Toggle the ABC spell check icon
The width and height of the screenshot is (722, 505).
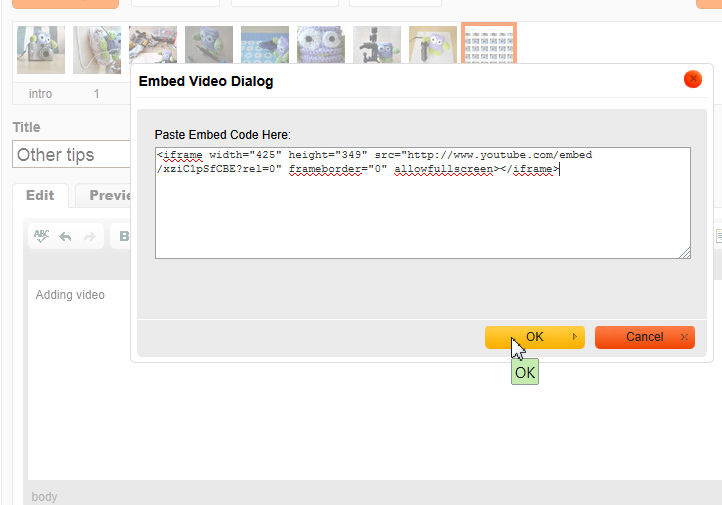coord(41,236)
